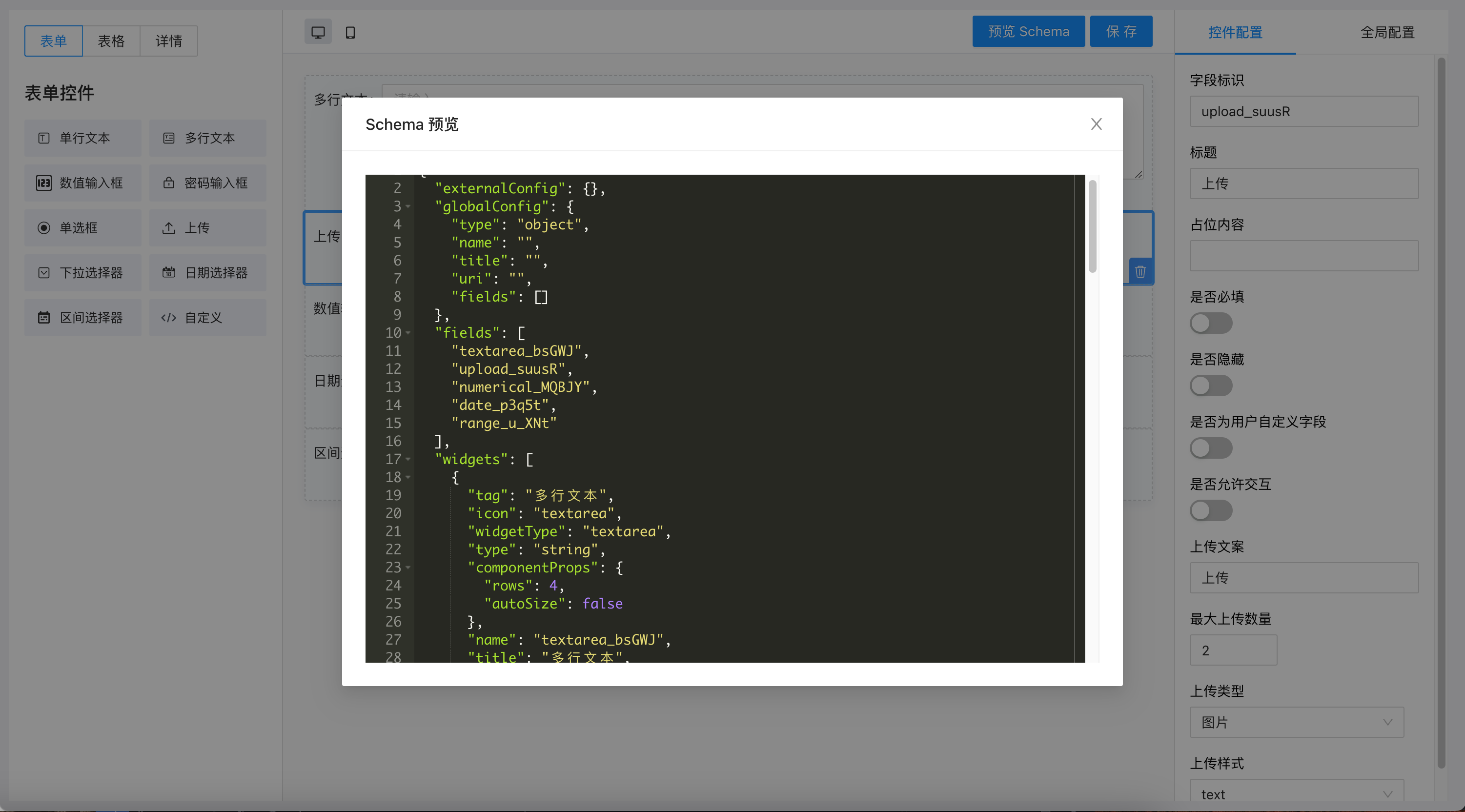The image size is (1465, 812).
Task: Click the 标题 input field
Action: 1303,183
